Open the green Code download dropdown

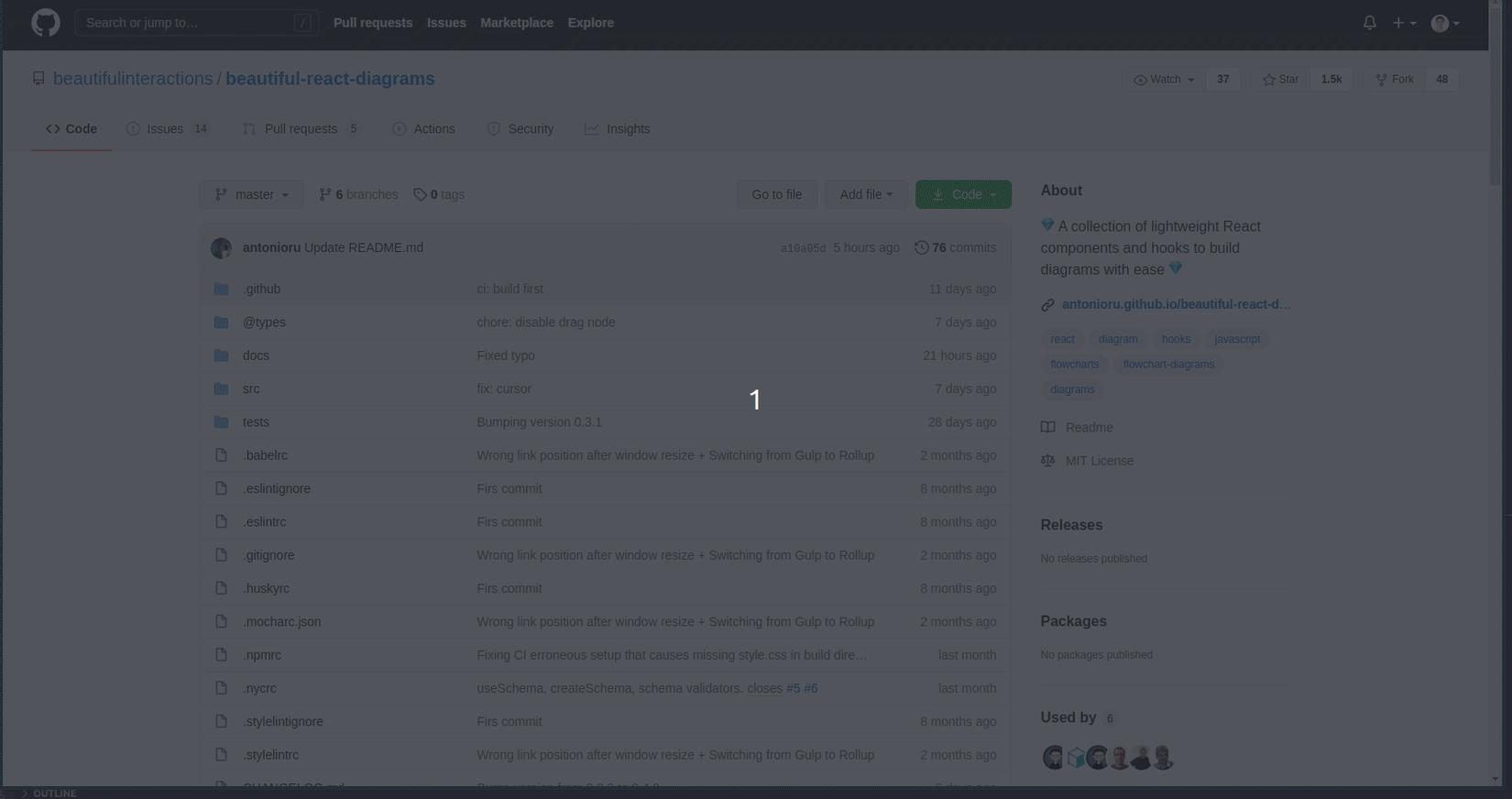[963, 194]
